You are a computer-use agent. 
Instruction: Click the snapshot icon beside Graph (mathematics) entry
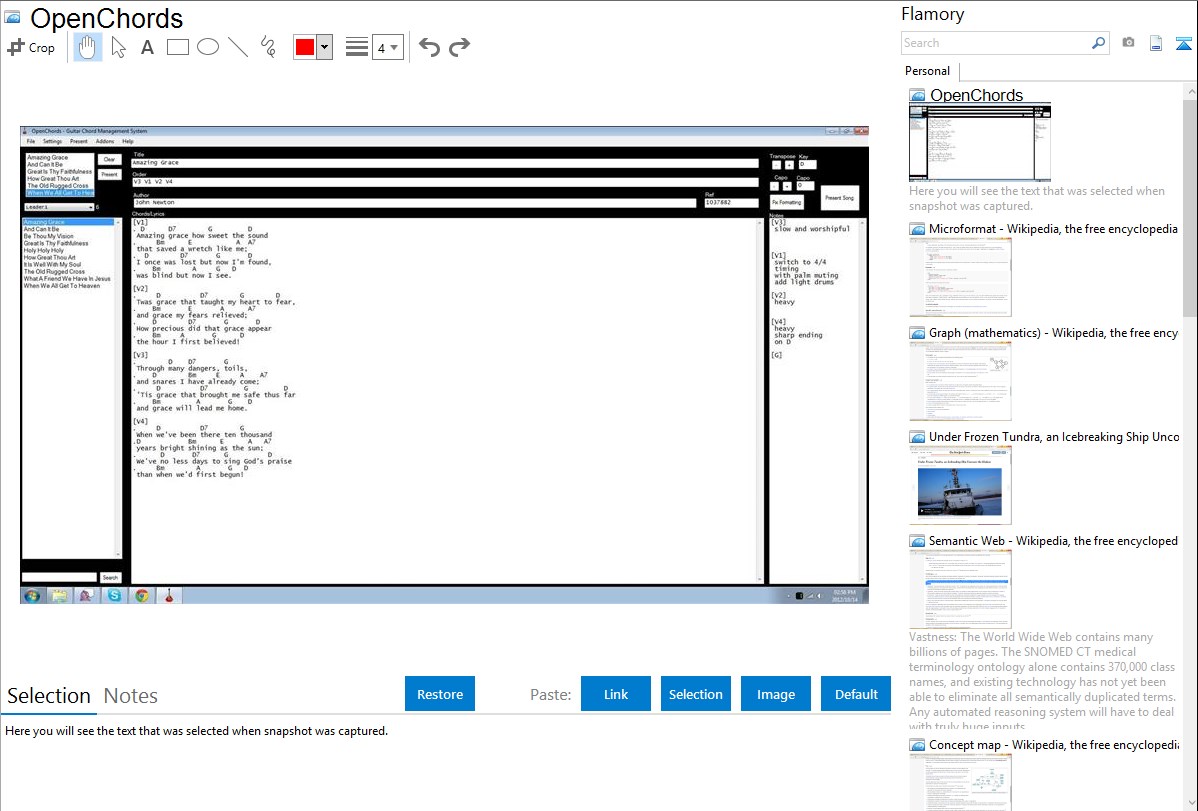pos(917,333)
